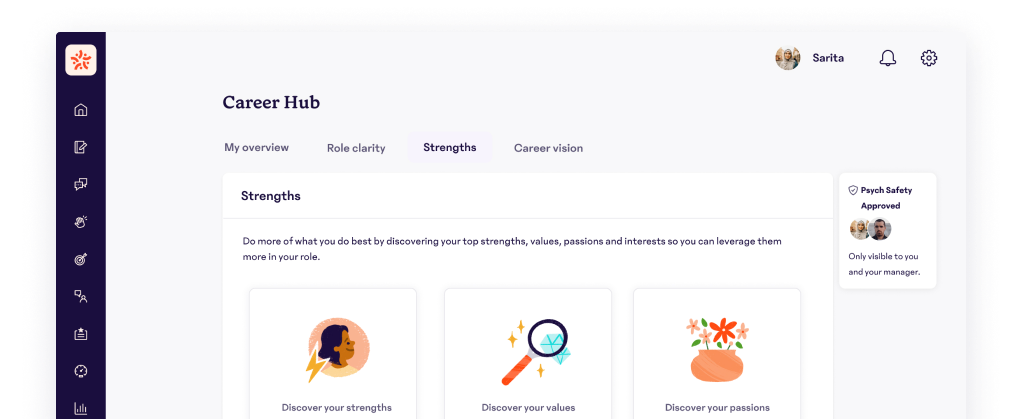Switch to the Role clarity tab
This screenshot has height=419, width=1024.
point(356,148)
